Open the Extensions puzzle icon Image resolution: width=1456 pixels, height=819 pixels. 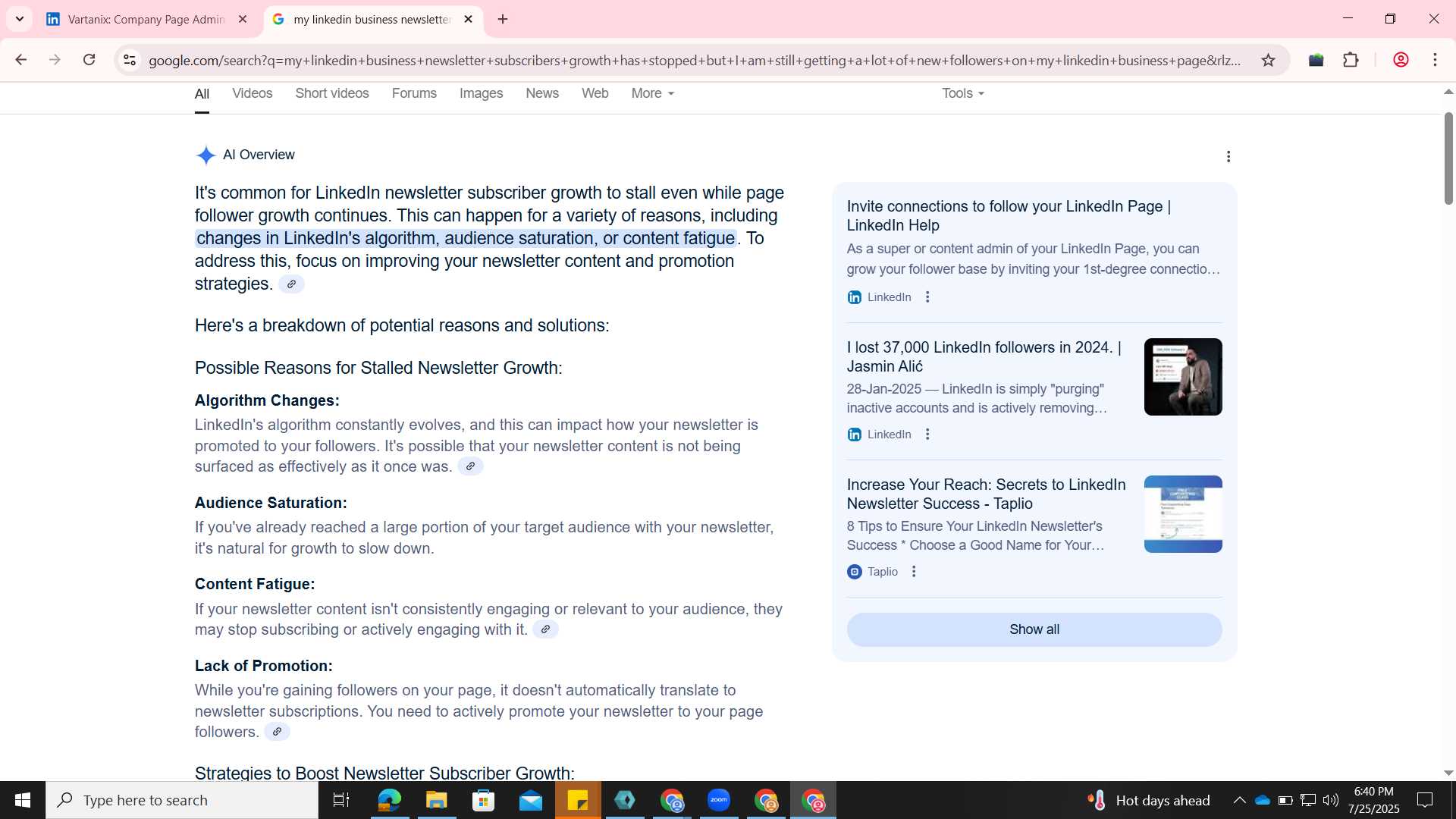click(1351, 60)
